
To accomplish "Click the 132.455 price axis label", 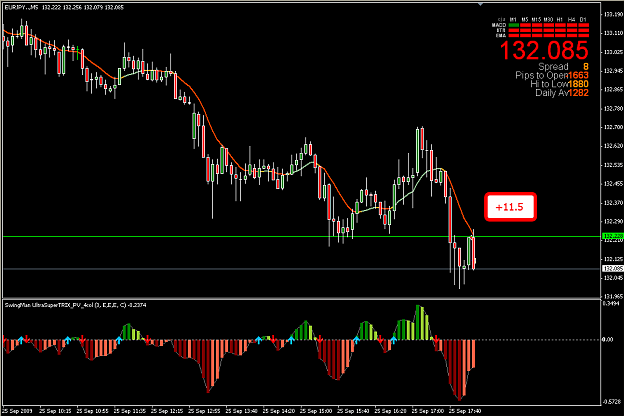I will tap(613, 184).
